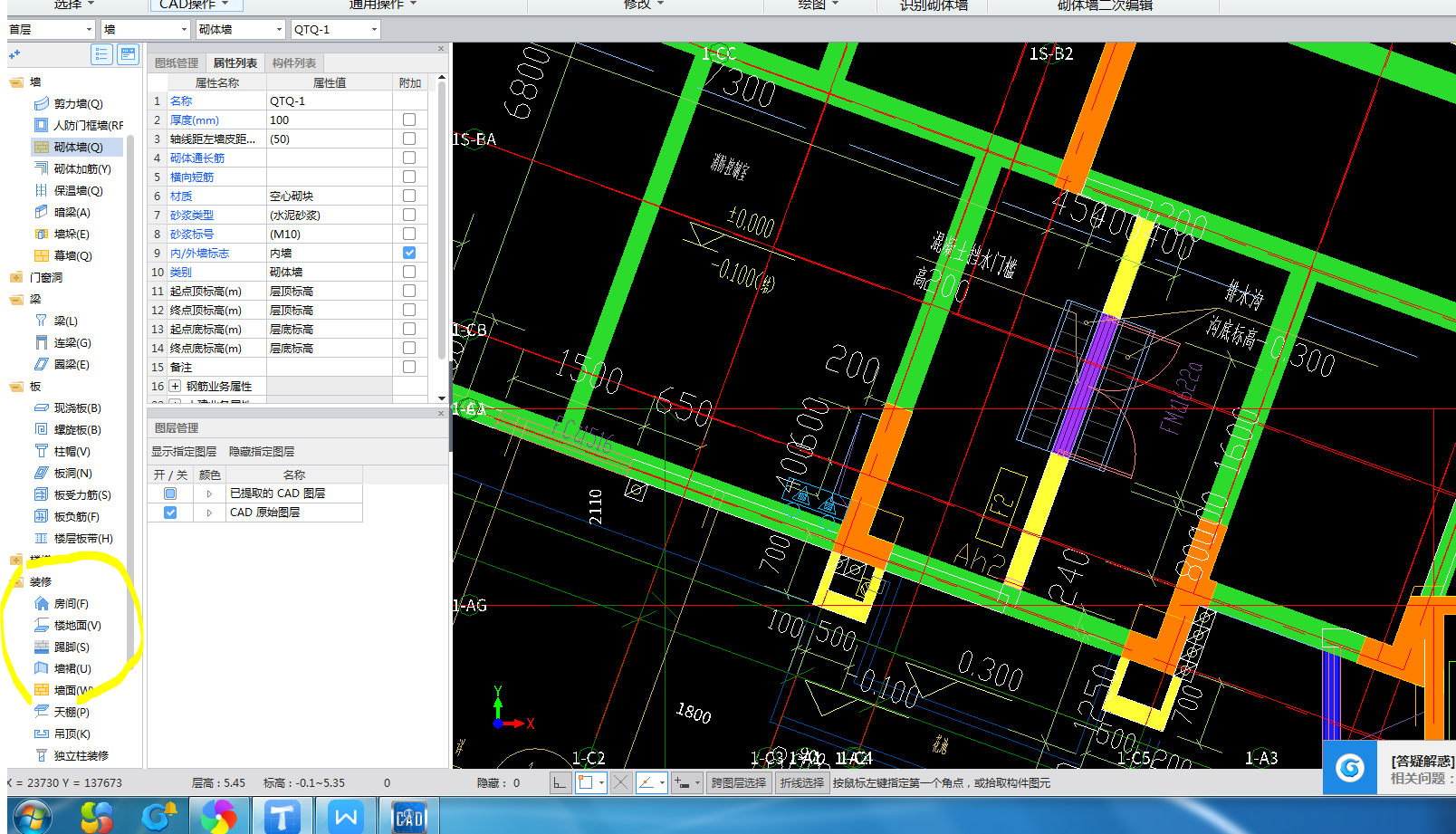Expand 门窗洞 folder in tree

click(16, 277)
